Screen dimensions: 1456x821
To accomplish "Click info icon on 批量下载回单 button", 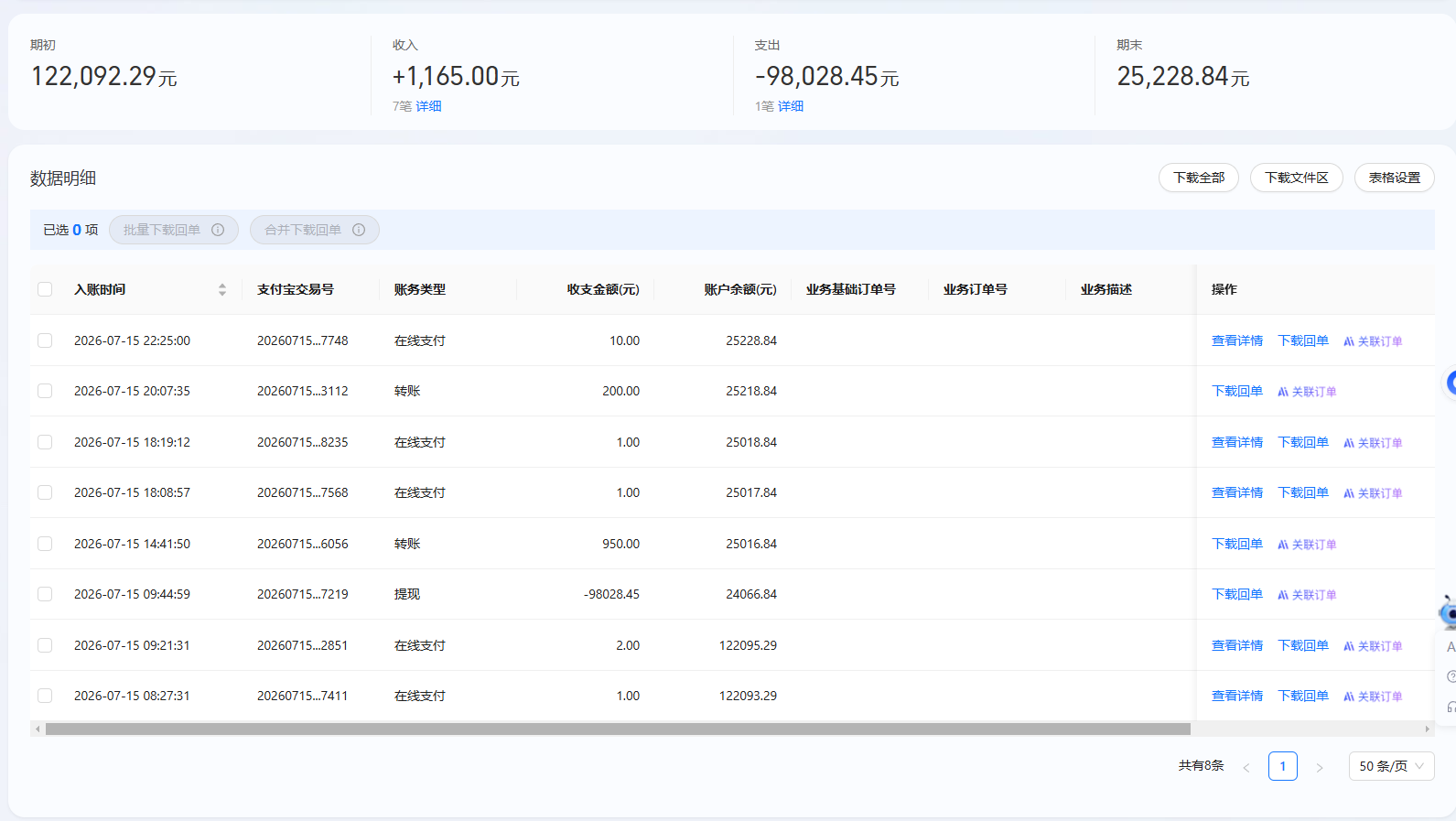I will pos(218,230).
